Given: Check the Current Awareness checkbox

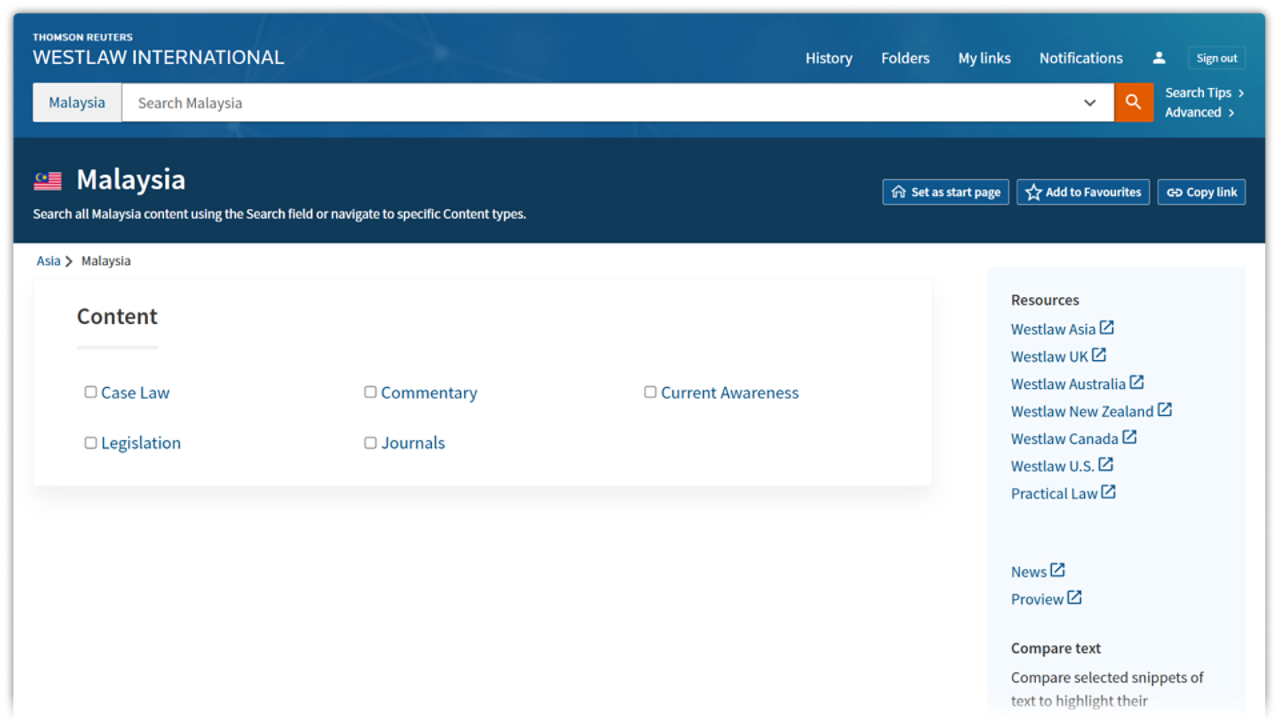Looking at the screenshot, I should [x=650, y=392].
